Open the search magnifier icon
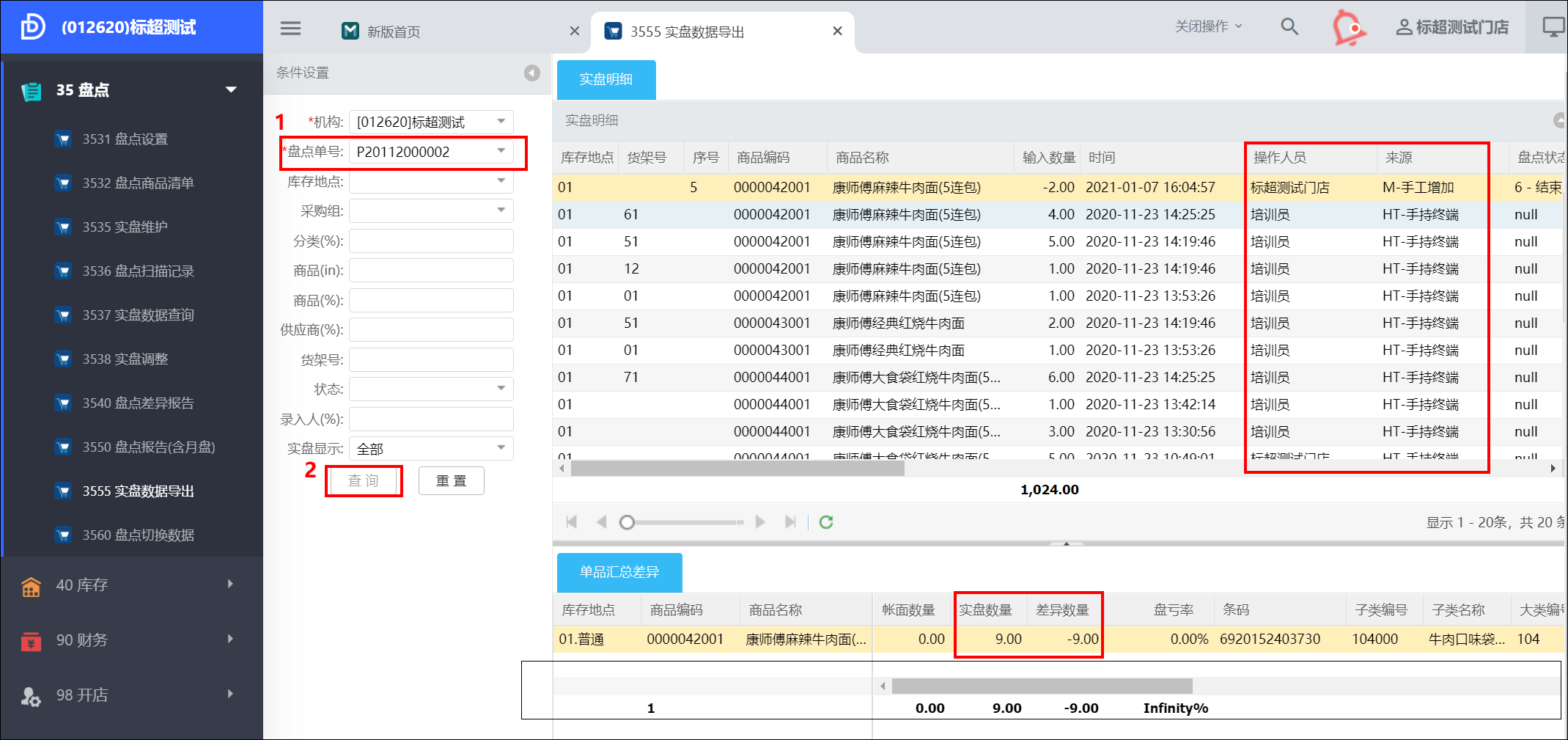Image resolution: width=1568 pixels, height=740 pixels. [x=1289, y=27]
